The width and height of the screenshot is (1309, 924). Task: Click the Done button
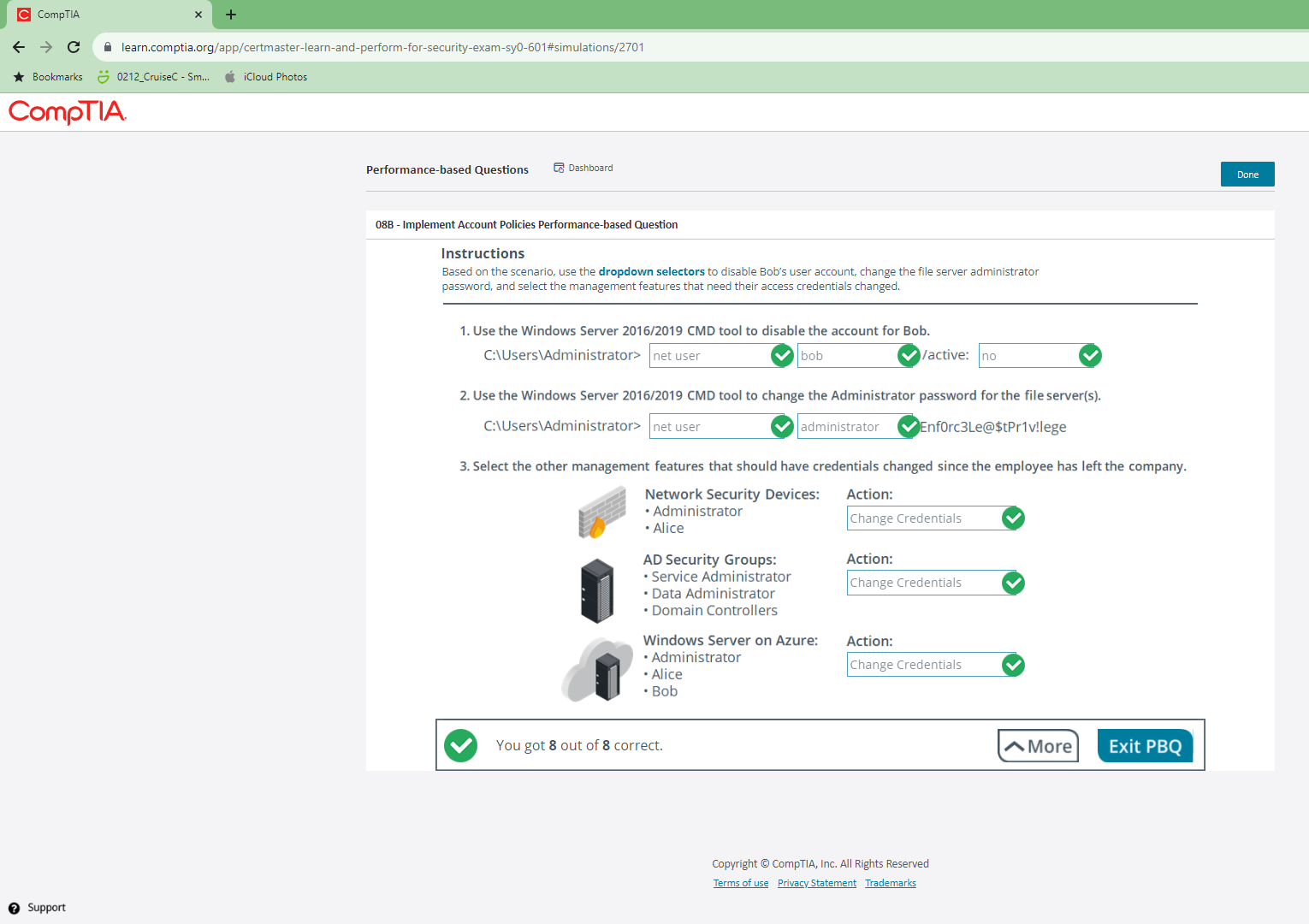pyautogui.click(x=1247, y=175)
